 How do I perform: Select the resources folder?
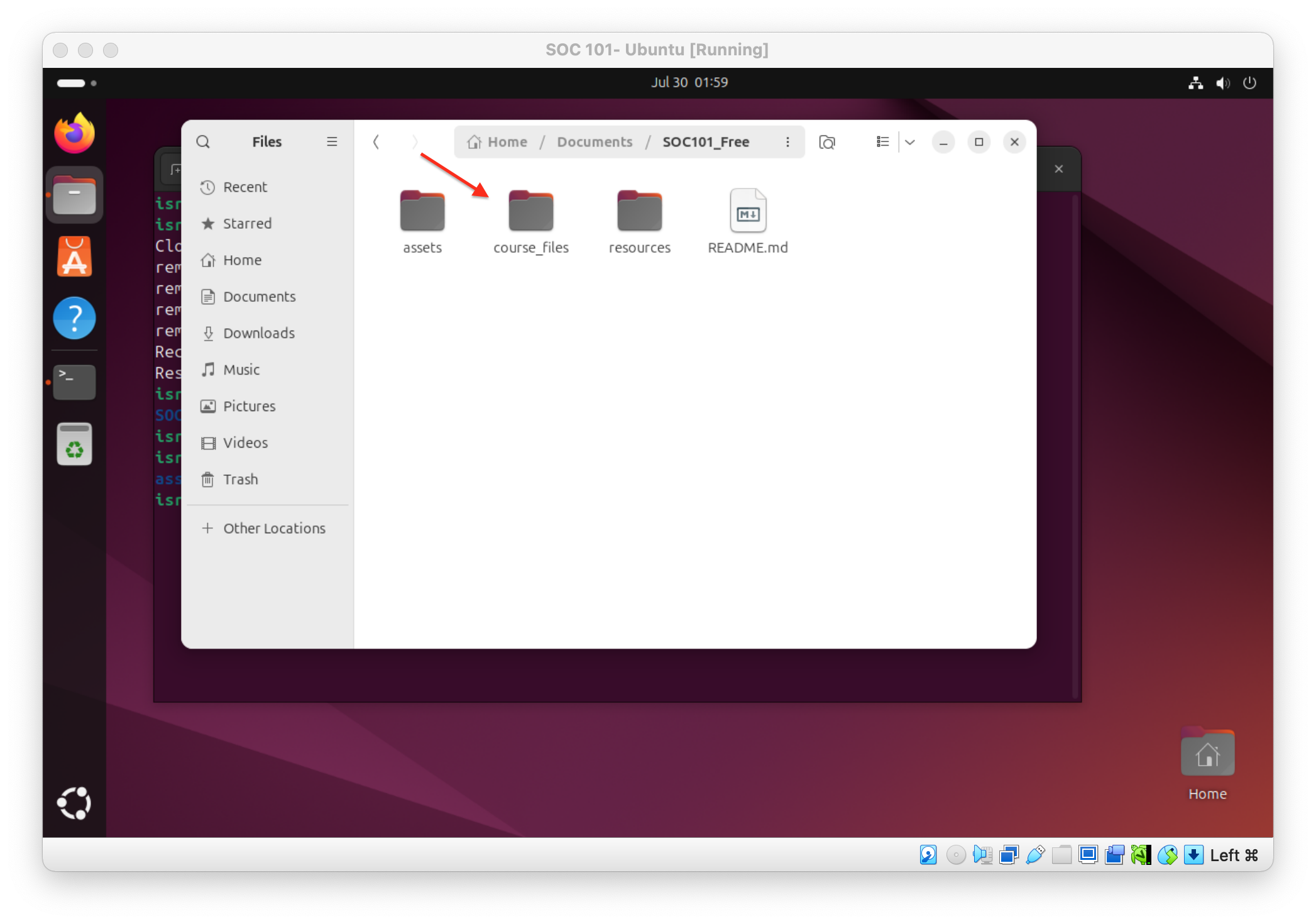[x=639, y=221]
